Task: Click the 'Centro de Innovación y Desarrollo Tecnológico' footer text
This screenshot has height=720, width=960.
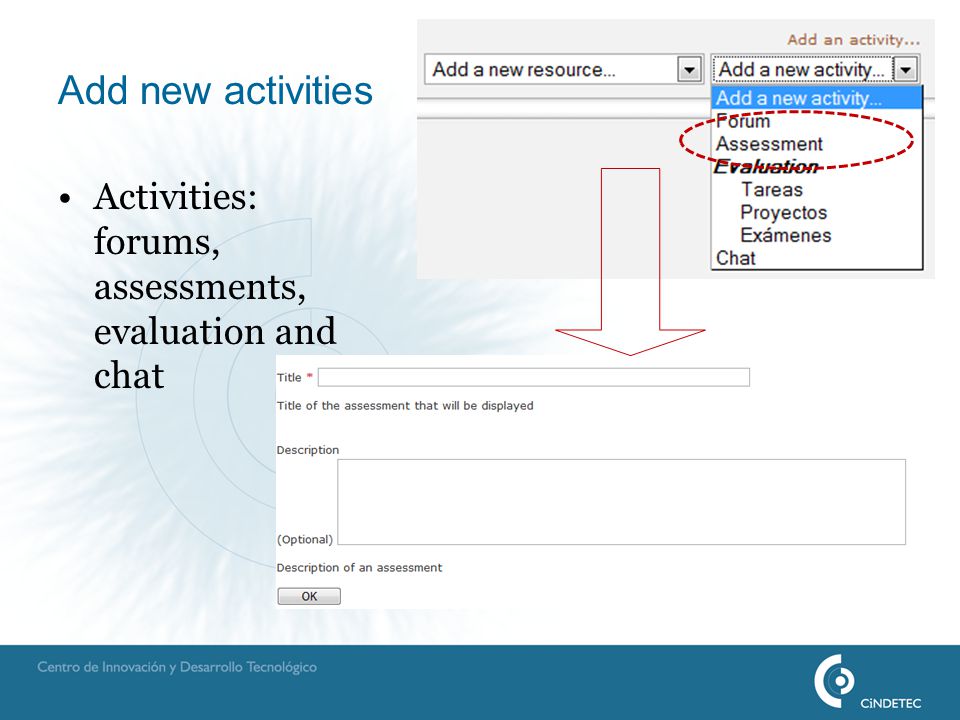Action: 177,667
